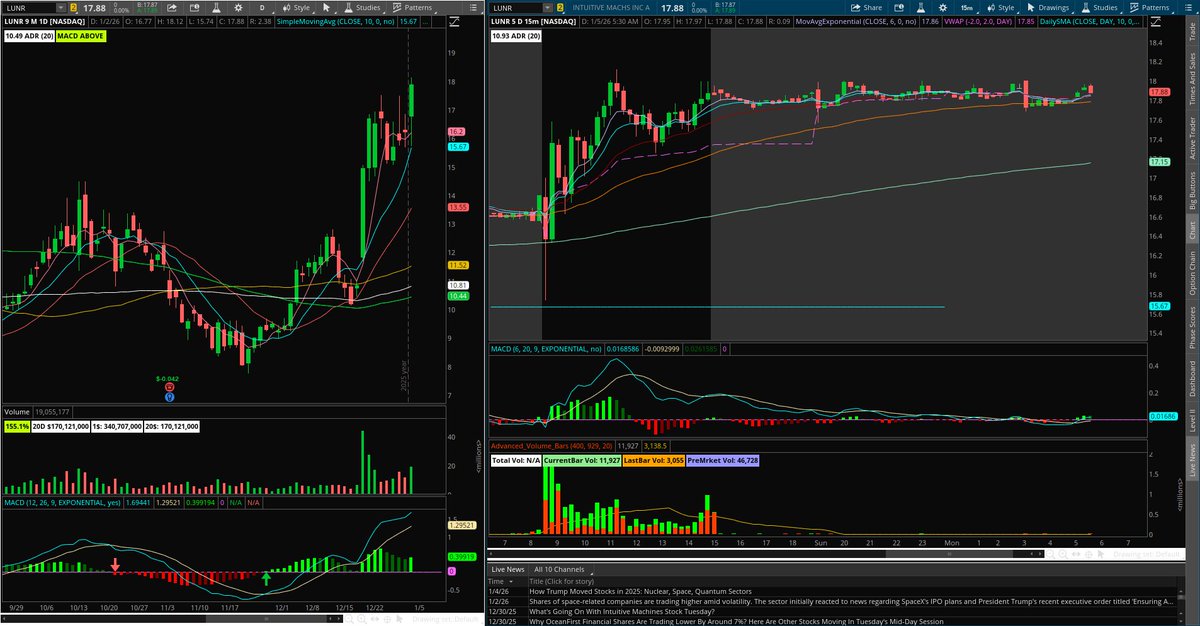Open the Level II sidebar tab

click(x=1191, y=418)
